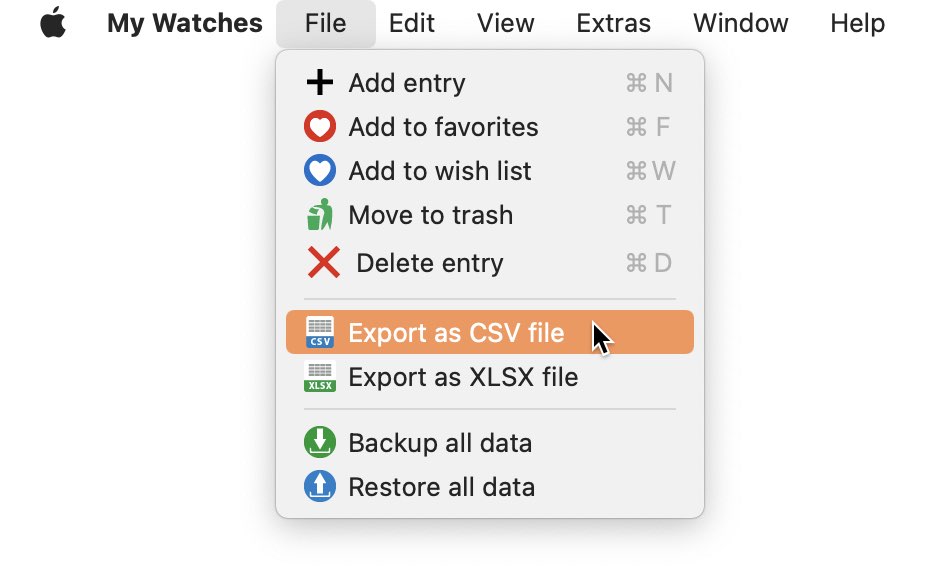Select Export as CSV file
Viewport: 936px width, 581px height.
[x=489, y=332]
